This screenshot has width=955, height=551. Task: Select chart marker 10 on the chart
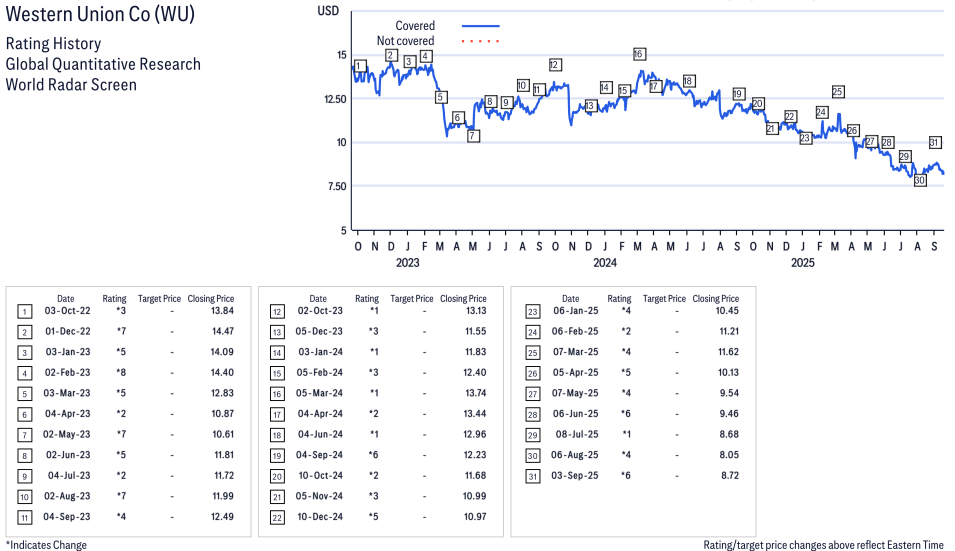coord(523,85)
